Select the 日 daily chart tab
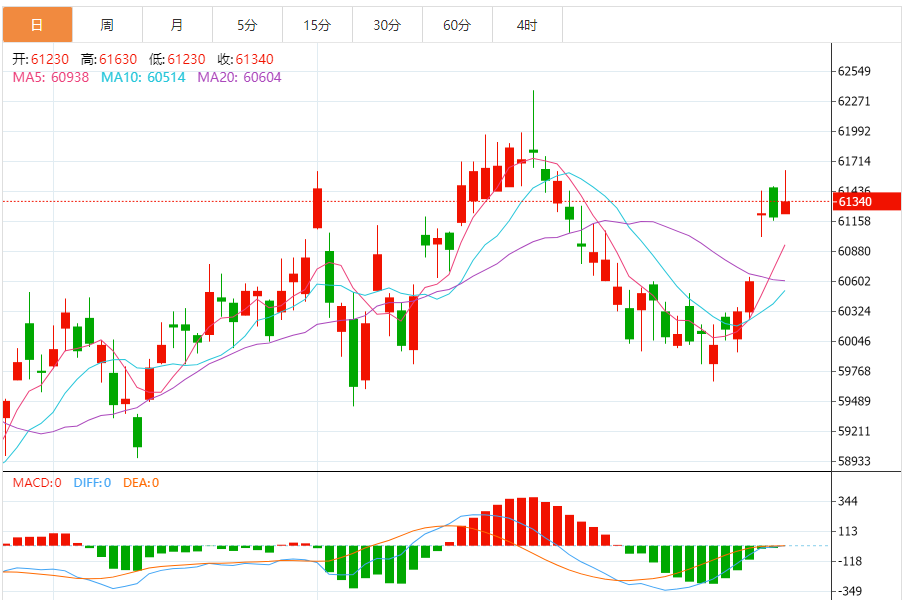Screen dimensions: 912x600 (37, 25)
